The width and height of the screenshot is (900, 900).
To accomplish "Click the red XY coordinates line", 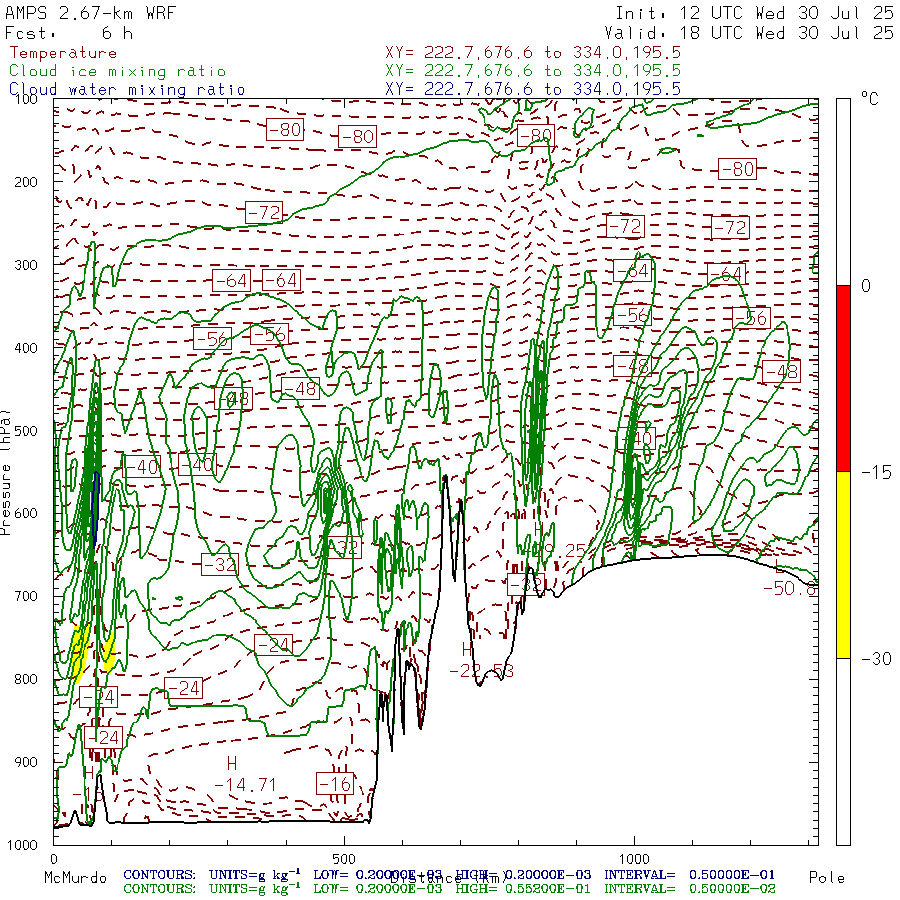I will click(x=533, y=53).
